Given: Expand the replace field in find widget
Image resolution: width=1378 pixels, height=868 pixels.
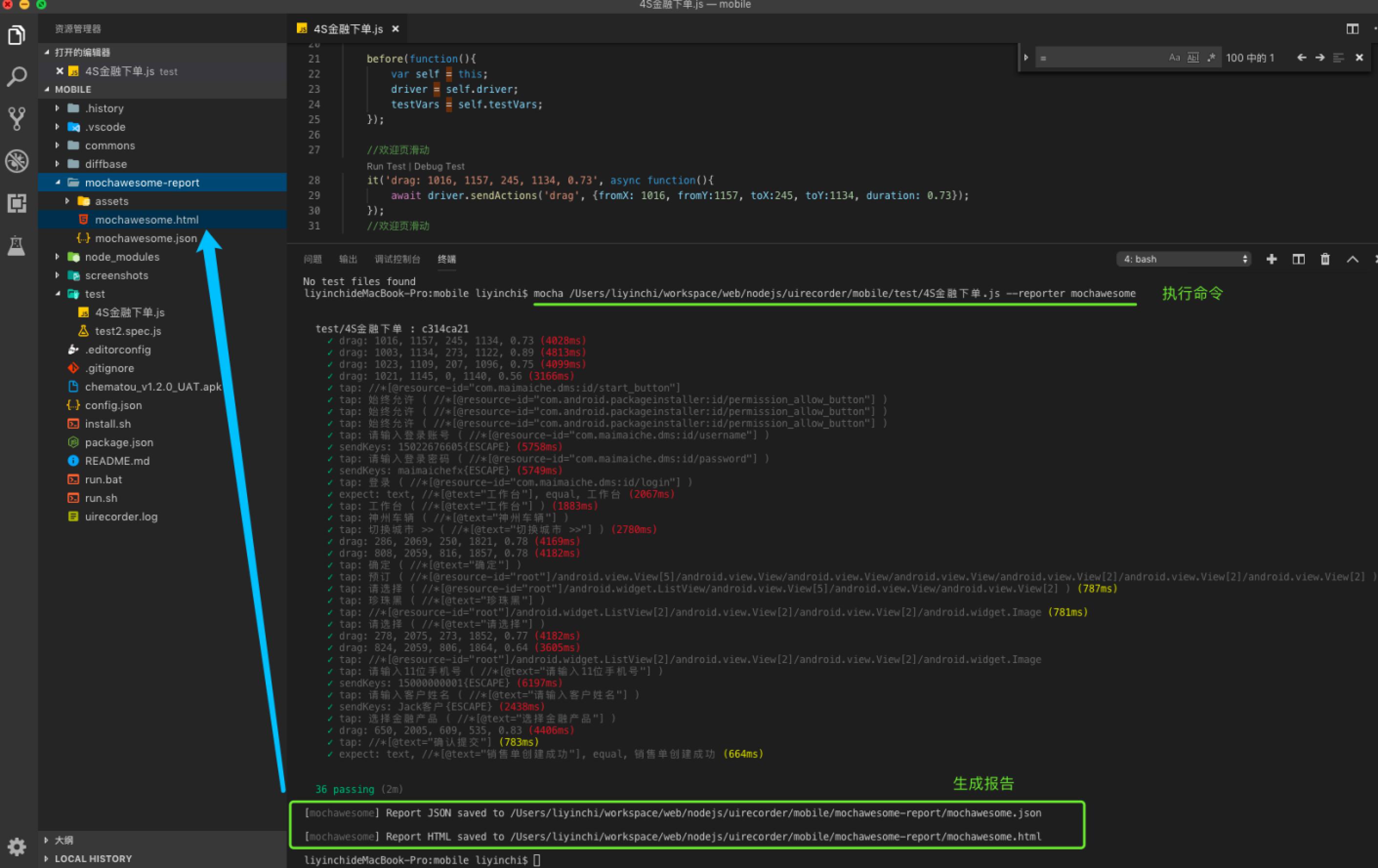Looking at the screenshot, I should (1026, 58).
